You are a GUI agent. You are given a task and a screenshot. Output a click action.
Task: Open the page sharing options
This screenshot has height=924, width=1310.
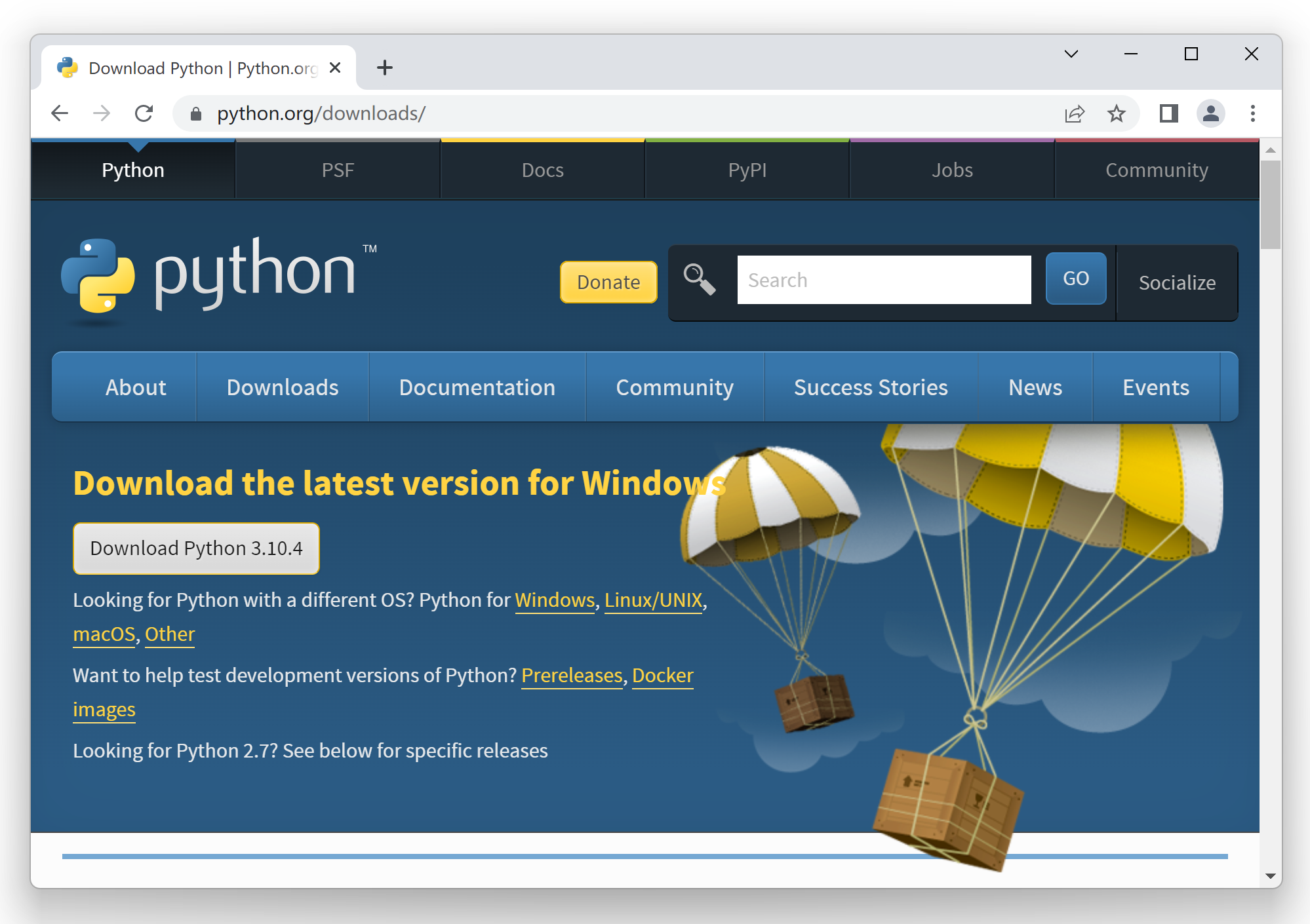[x=1073, y=113]
